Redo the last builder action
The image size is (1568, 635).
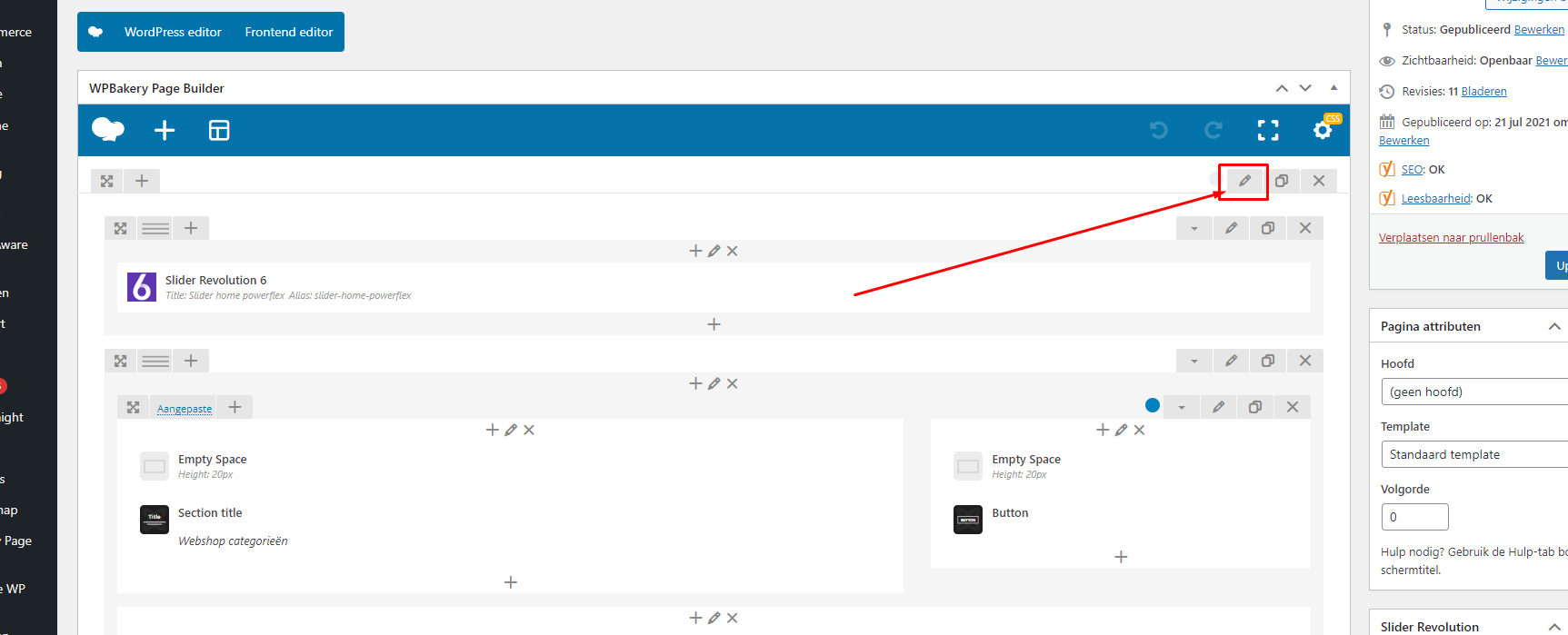(x=1213, y=131)
